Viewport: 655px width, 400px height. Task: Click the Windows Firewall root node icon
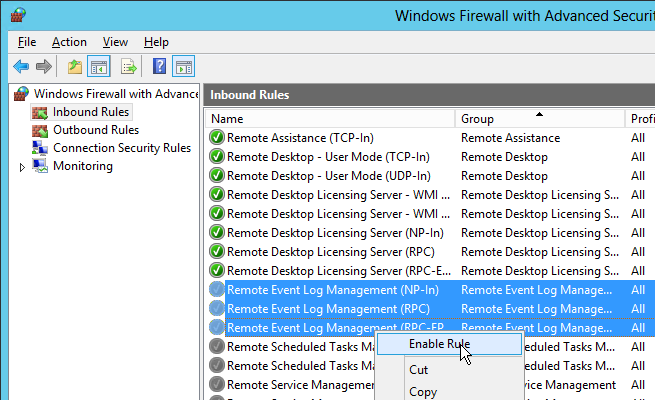tap(21, 94)
